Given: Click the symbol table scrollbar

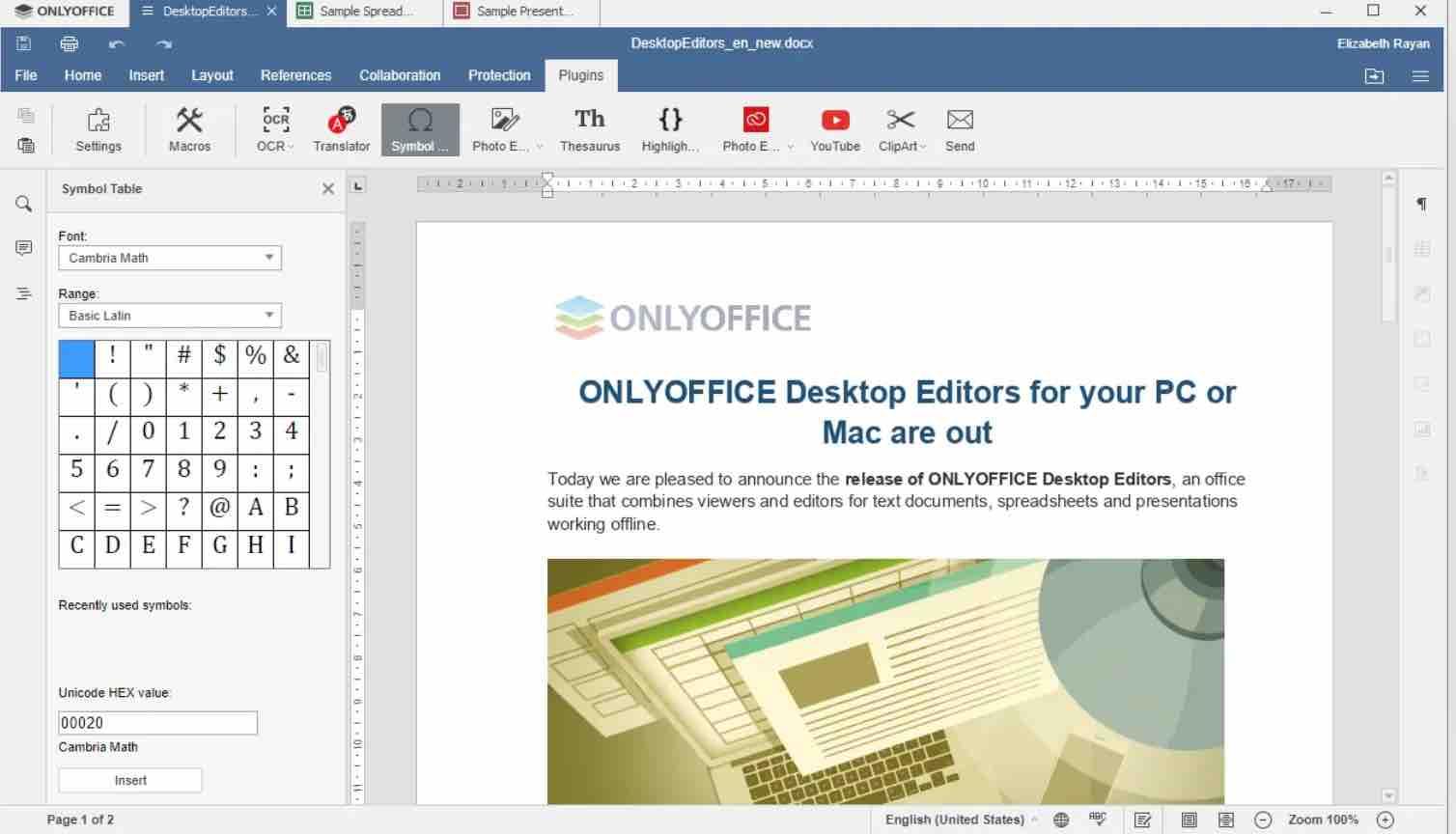Looking at the screenshot, I should tap(322, 359).
